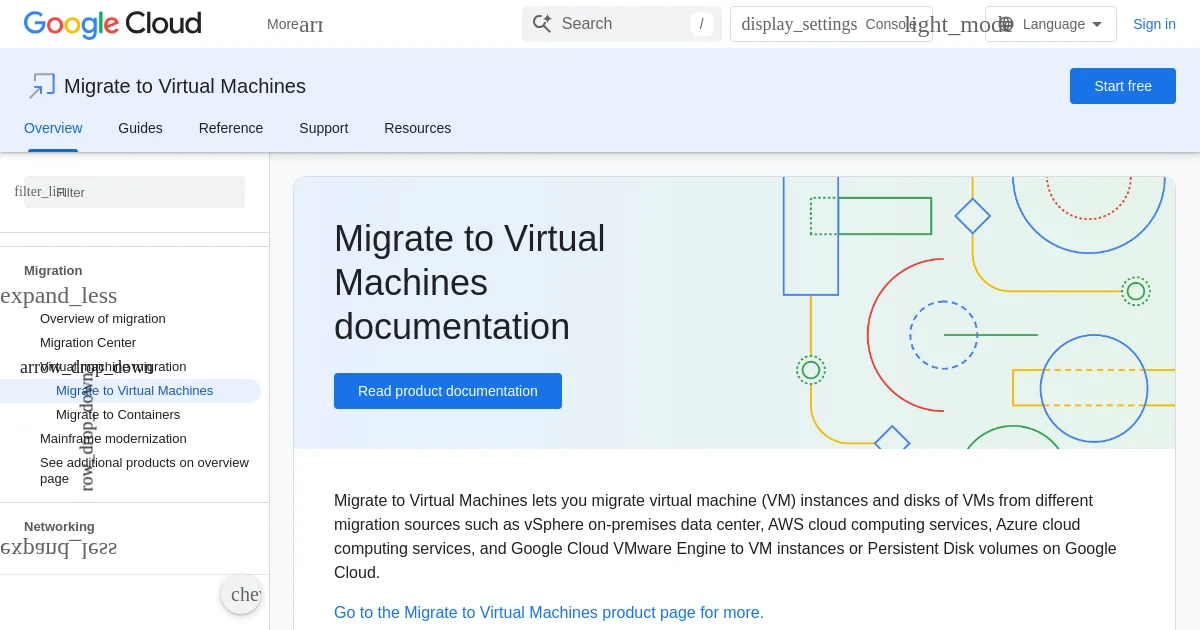The width and height of the screenshot is (1200, 630).
Task: Expand the Networking section
Action: point(58,547)
